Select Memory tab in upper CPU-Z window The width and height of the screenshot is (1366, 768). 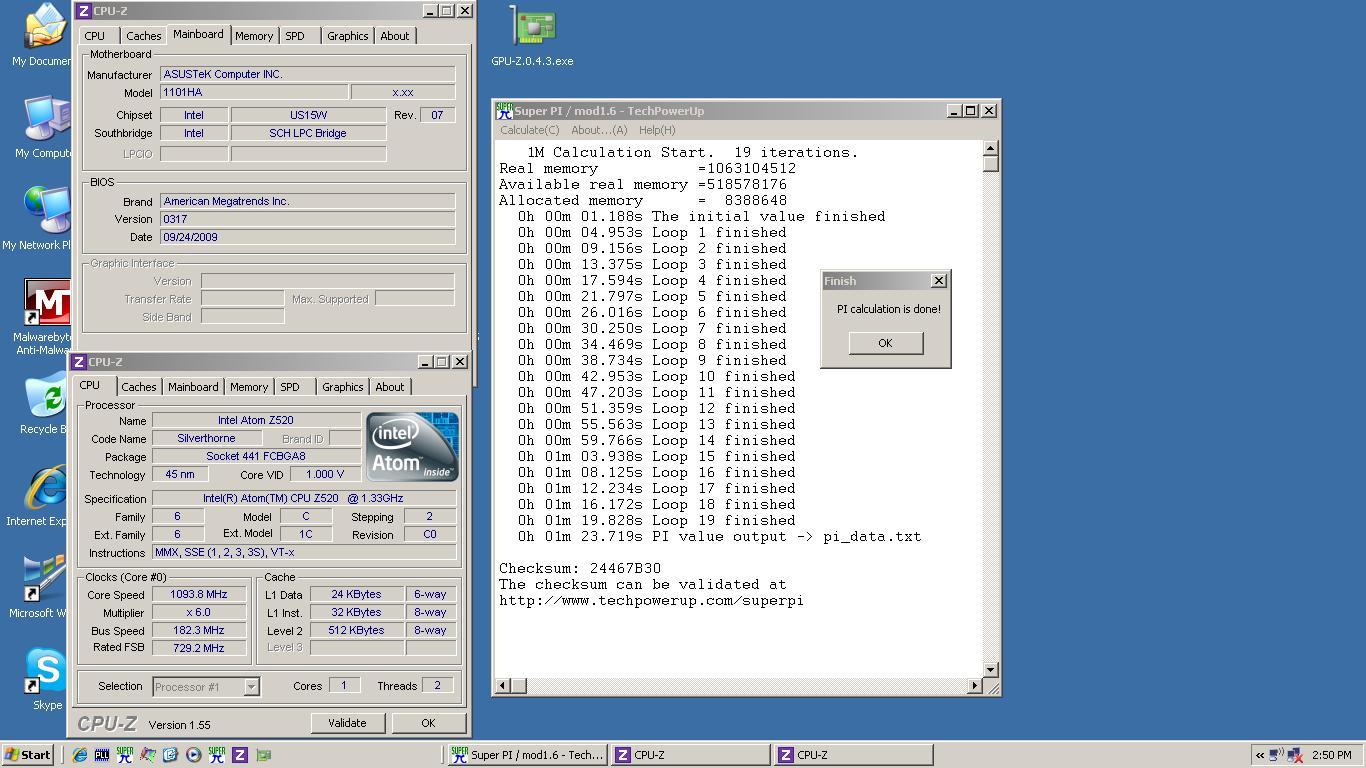click(254, 36)
